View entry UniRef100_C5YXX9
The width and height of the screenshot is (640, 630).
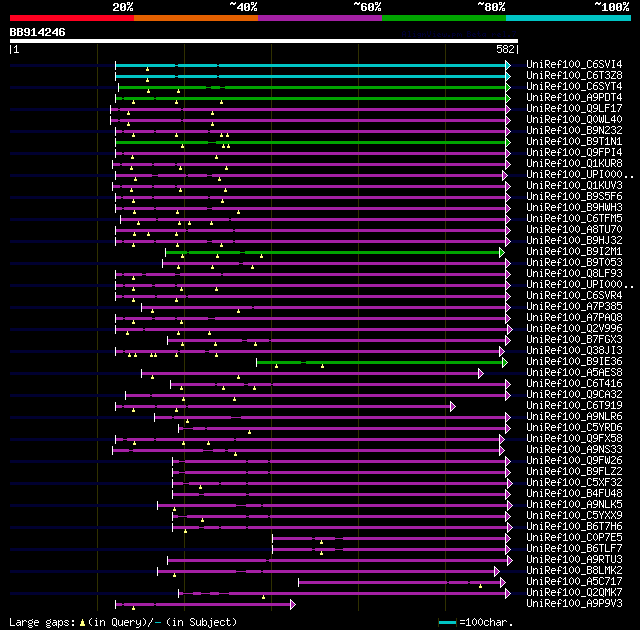click(574, 516)
